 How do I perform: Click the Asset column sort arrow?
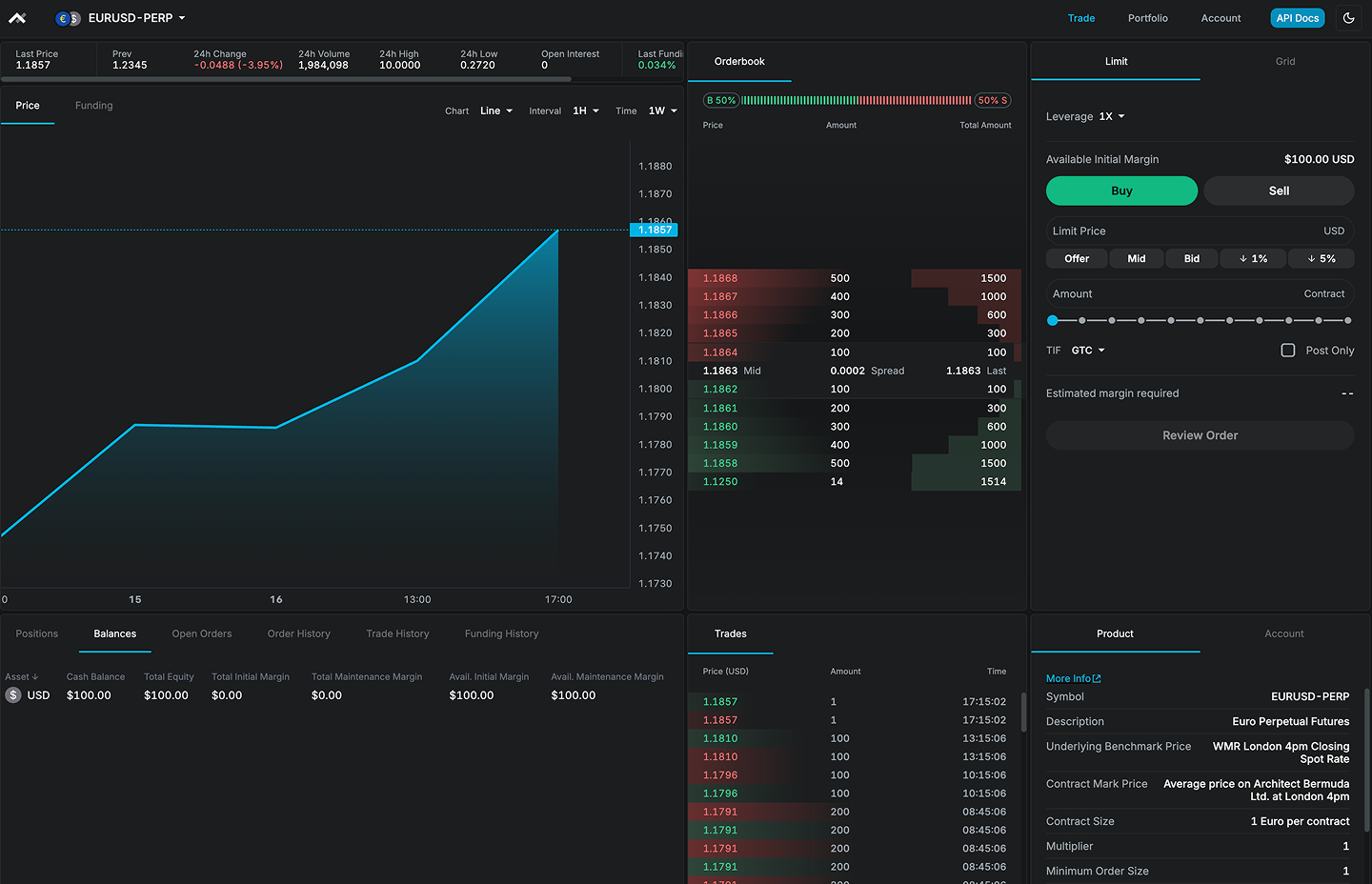click(35, 677)
